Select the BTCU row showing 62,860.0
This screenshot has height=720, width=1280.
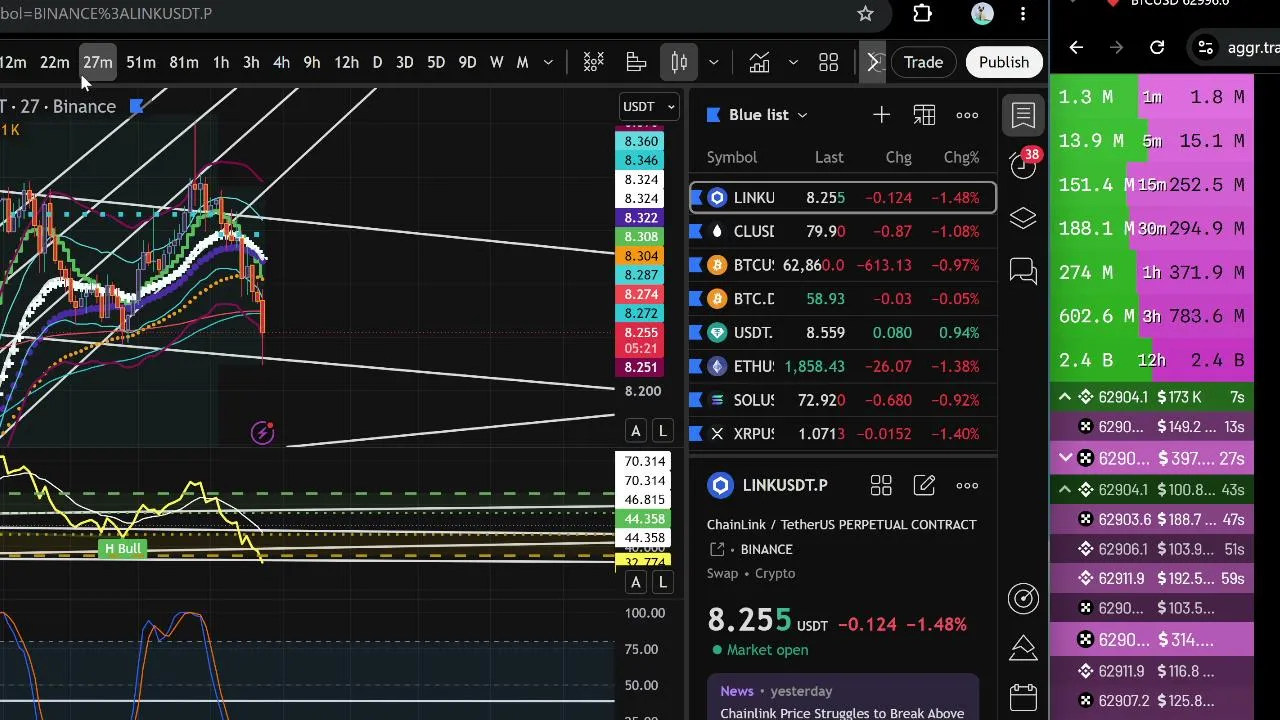coord(843,265)
